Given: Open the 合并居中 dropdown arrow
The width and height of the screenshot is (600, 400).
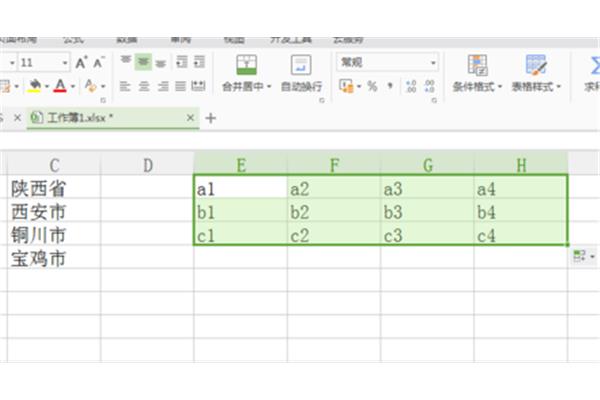Looking at the screenshot, I should tap(269, 87).
